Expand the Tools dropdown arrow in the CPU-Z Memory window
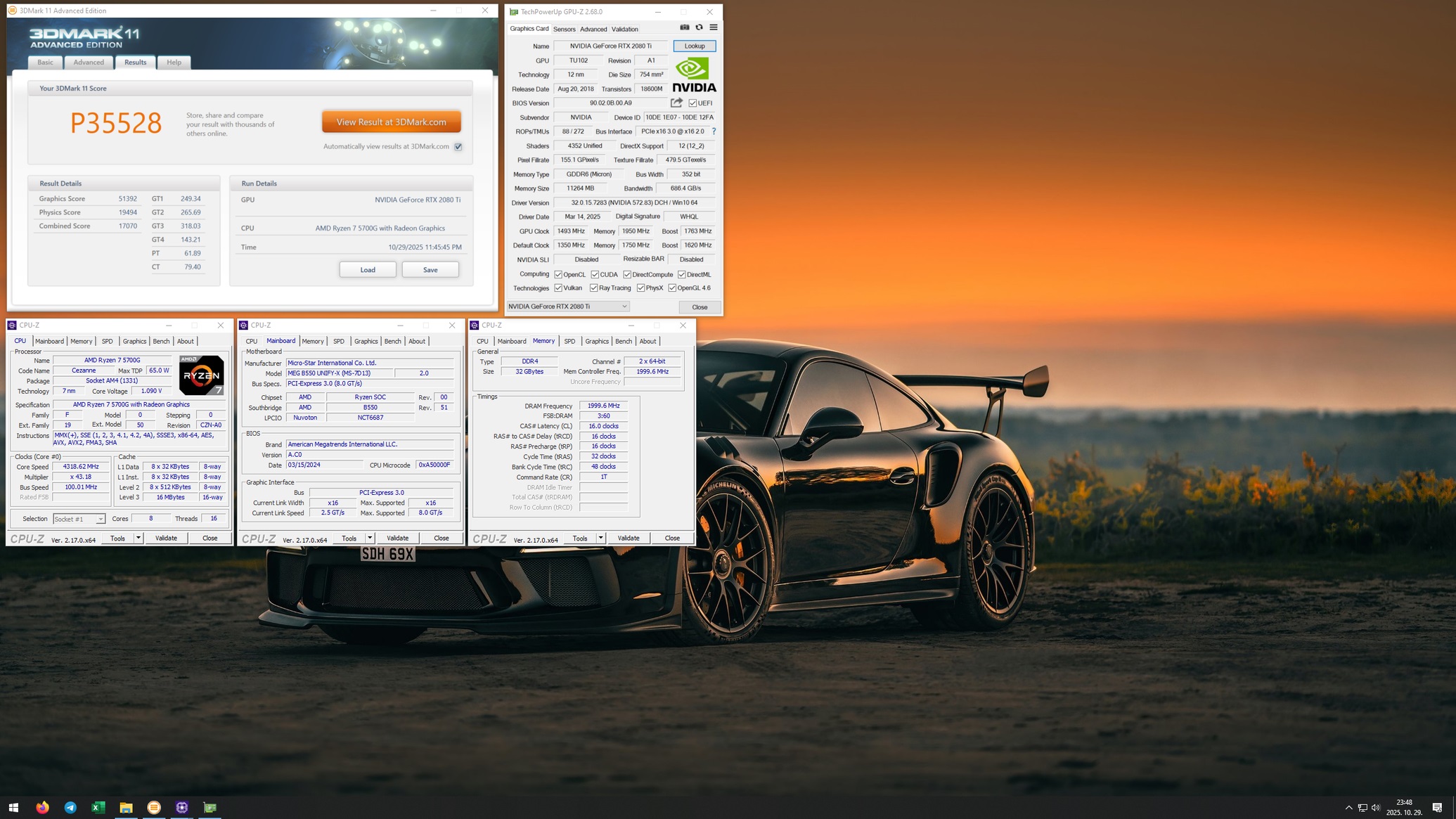1456x819 pixels. click(600, 538)
